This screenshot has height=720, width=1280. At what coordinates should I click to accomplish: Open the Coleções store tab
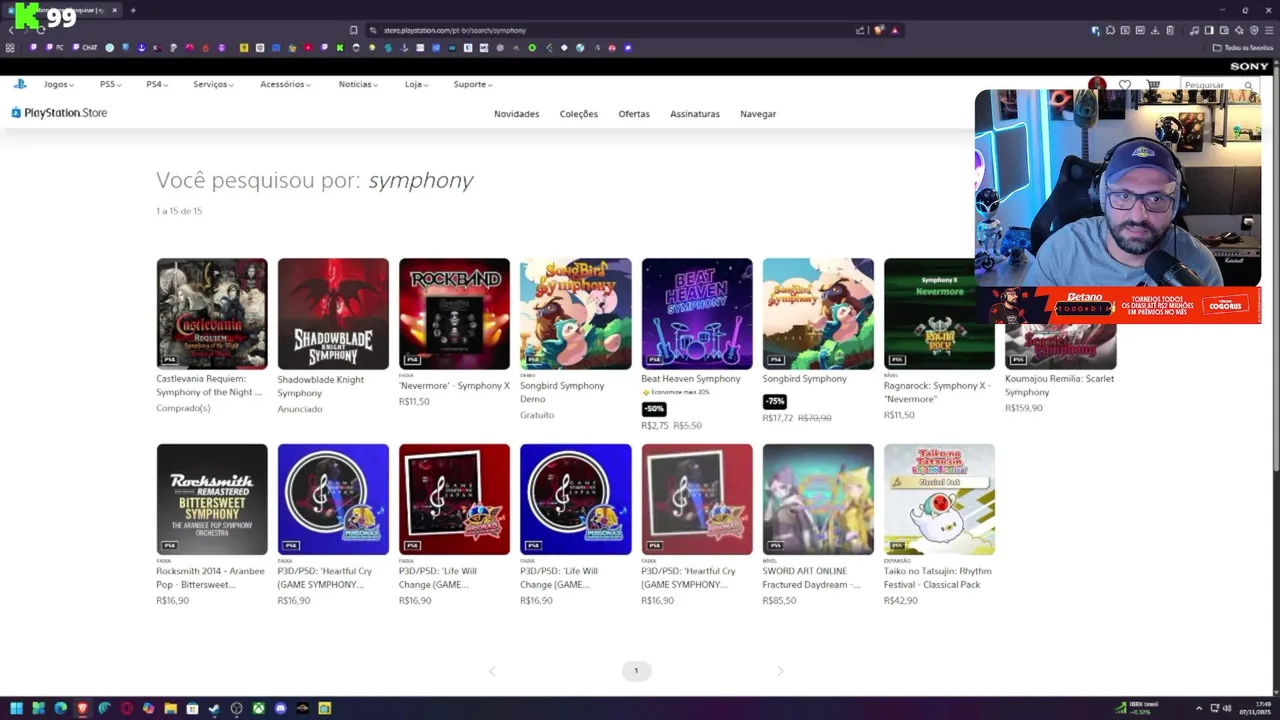[x=578, y=114]
